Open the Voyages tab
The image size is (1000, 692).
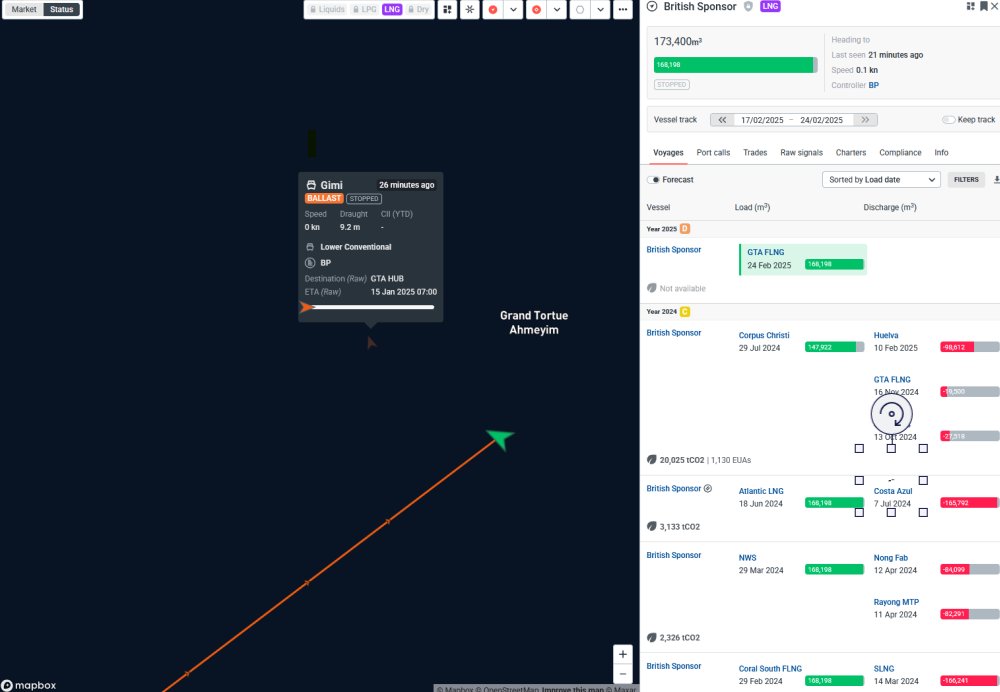coord(668,153)
